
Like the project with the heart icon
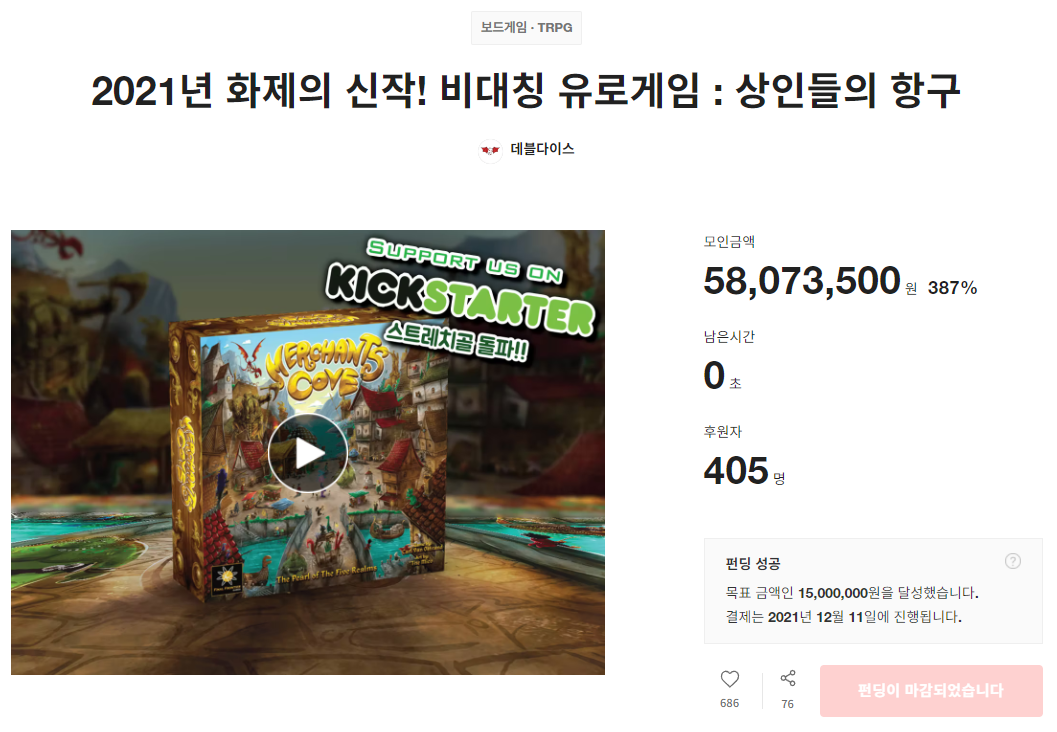(x=729, y=679)
